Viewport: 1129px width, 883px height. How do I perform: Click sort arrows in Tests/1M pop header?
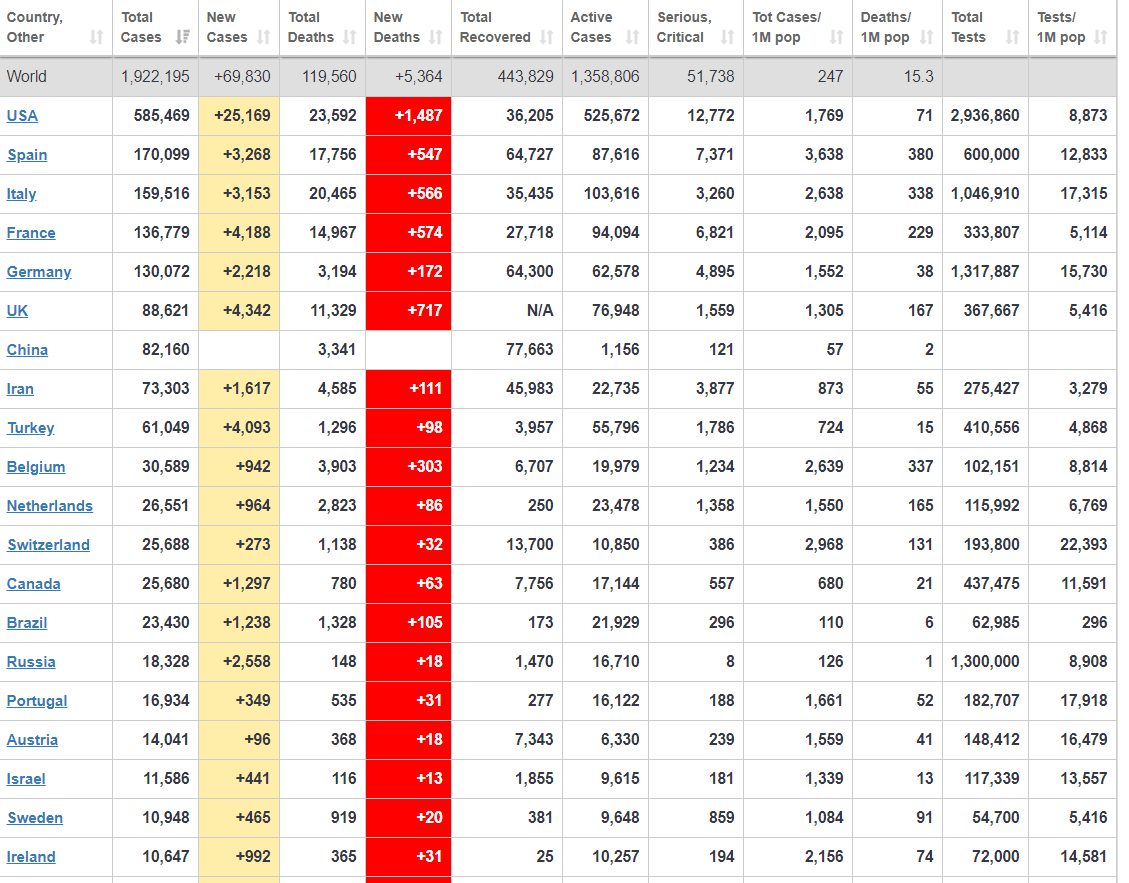[1100, 38]
